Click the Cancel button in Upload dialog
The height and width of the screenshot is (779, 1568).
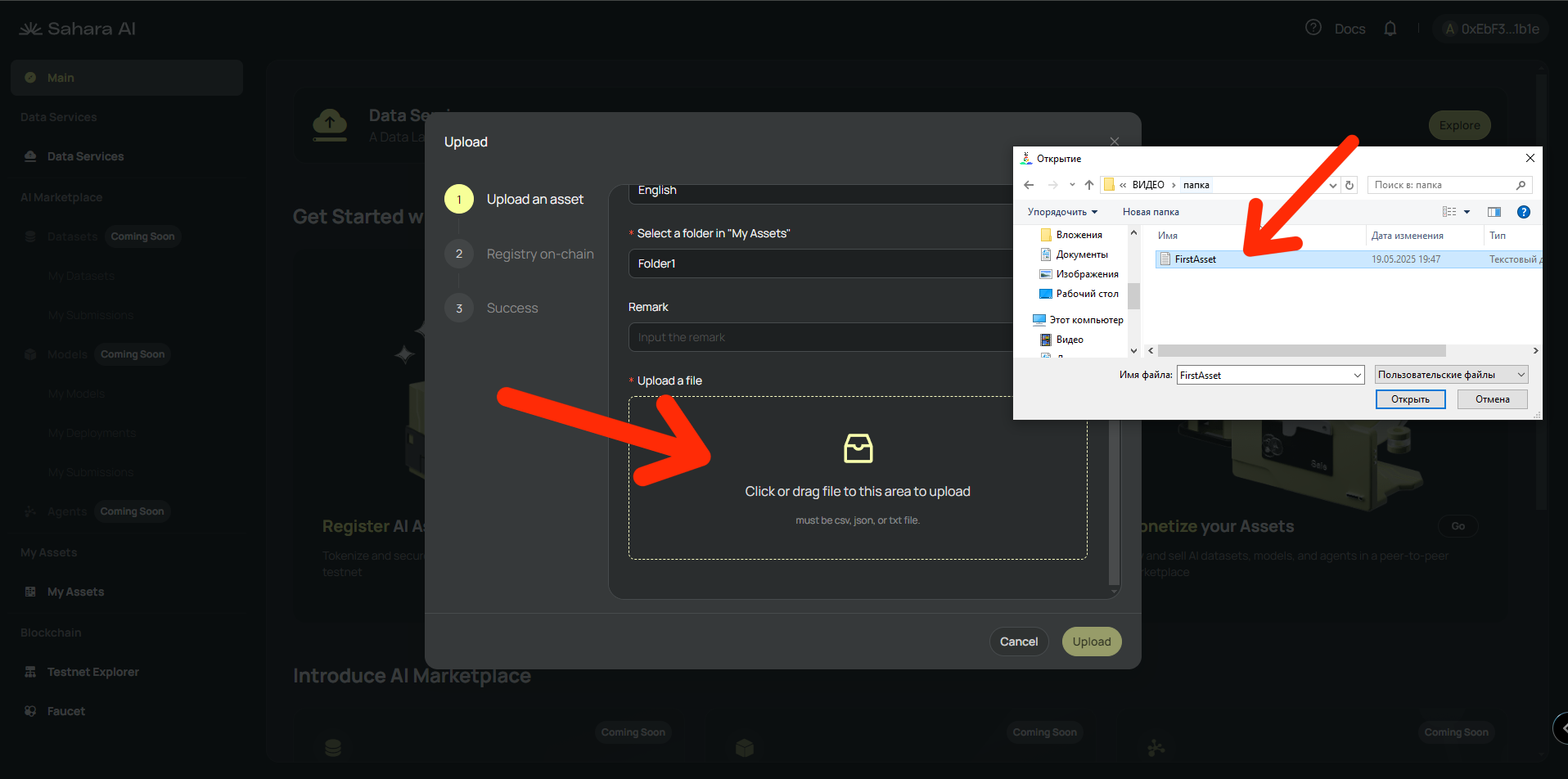(x=1019, y=642)
